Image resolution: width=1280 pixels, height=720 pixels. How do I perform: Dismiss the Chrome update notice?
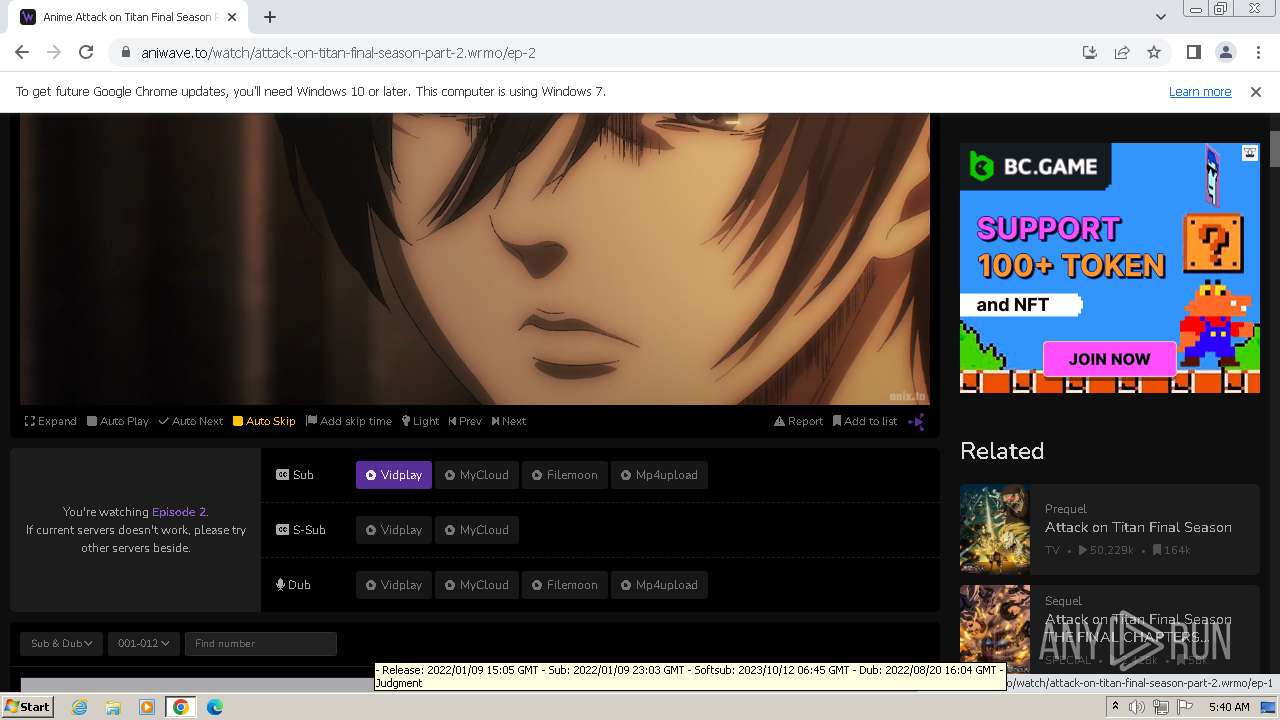tap(1256, 92)
